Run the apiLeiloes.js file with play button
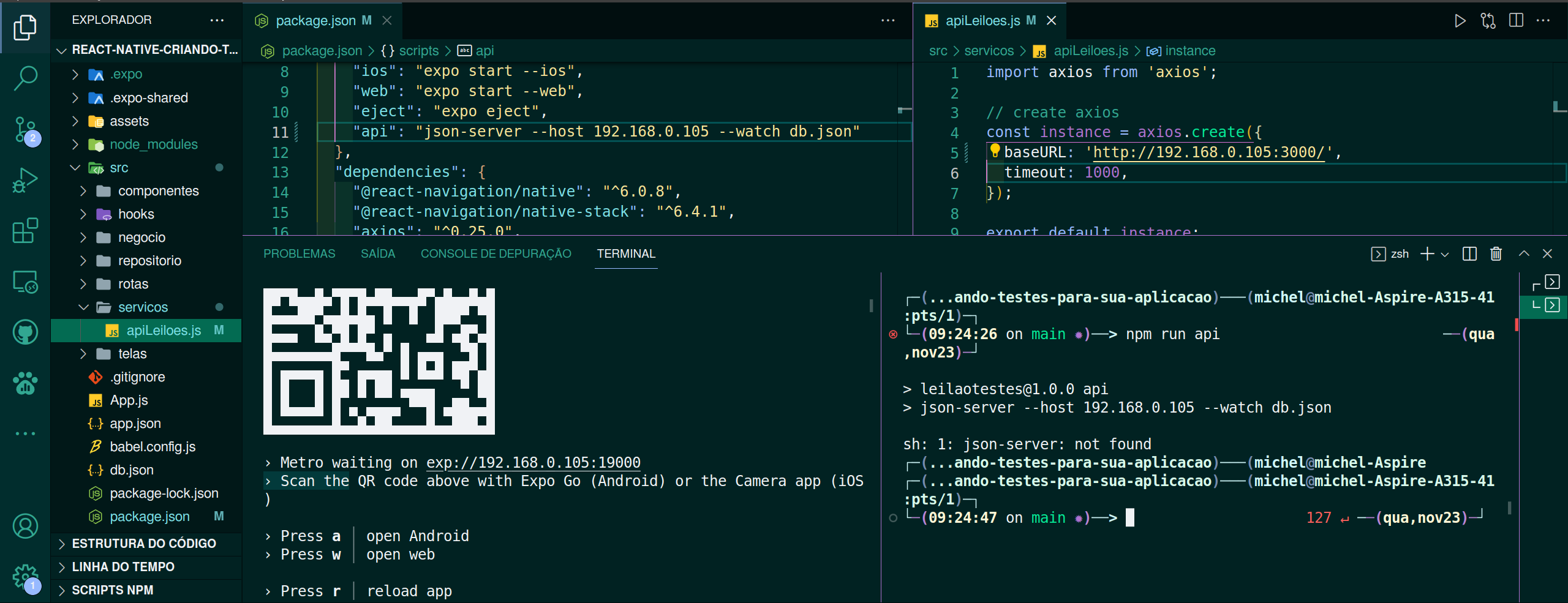 (1460, 21)
